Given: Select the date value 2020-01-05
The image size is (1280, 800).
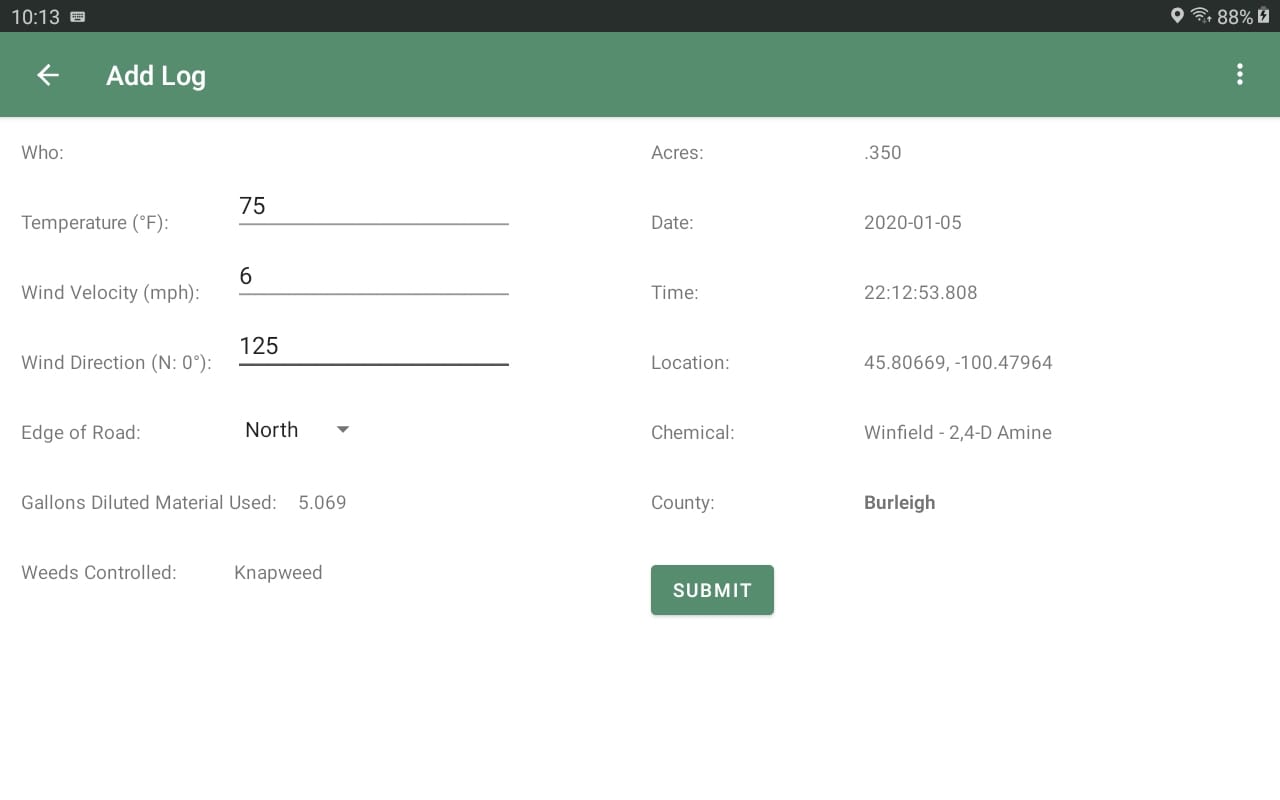Looking at the screenshot, I should (912, 222).
